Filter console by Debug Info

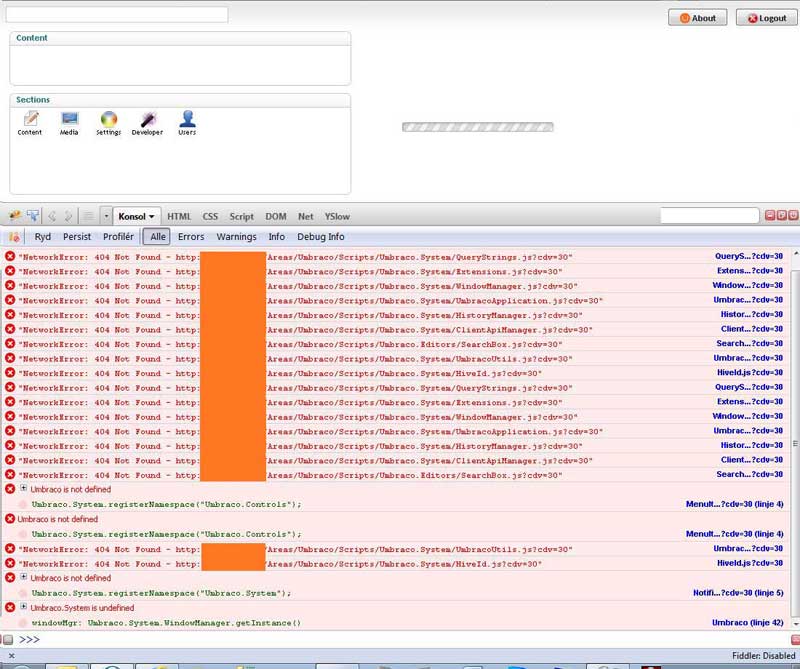[x=320, y=237]
